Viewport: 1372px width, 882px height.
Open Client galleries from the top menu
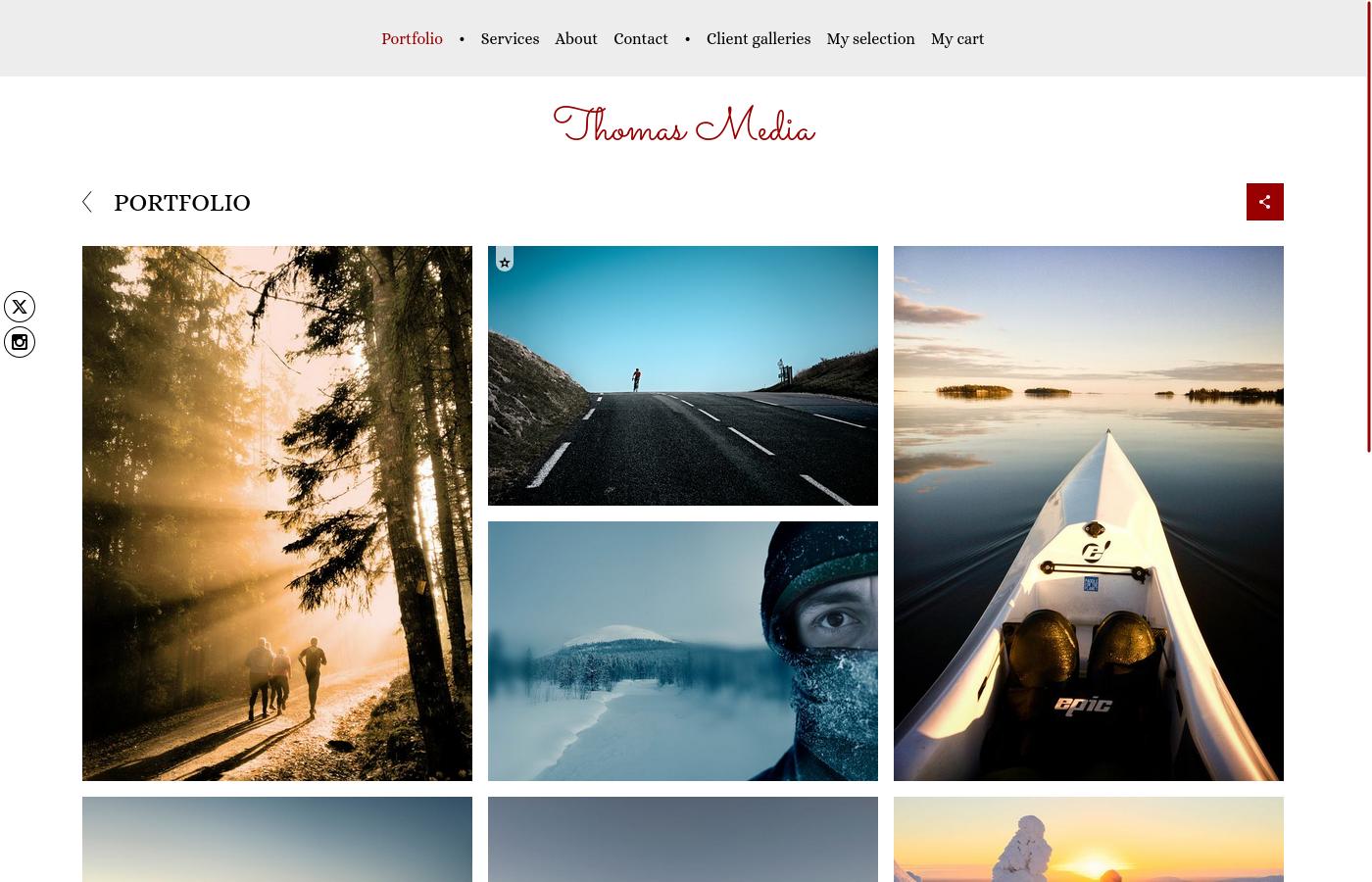pyautogui.click(x=759, y=39)
